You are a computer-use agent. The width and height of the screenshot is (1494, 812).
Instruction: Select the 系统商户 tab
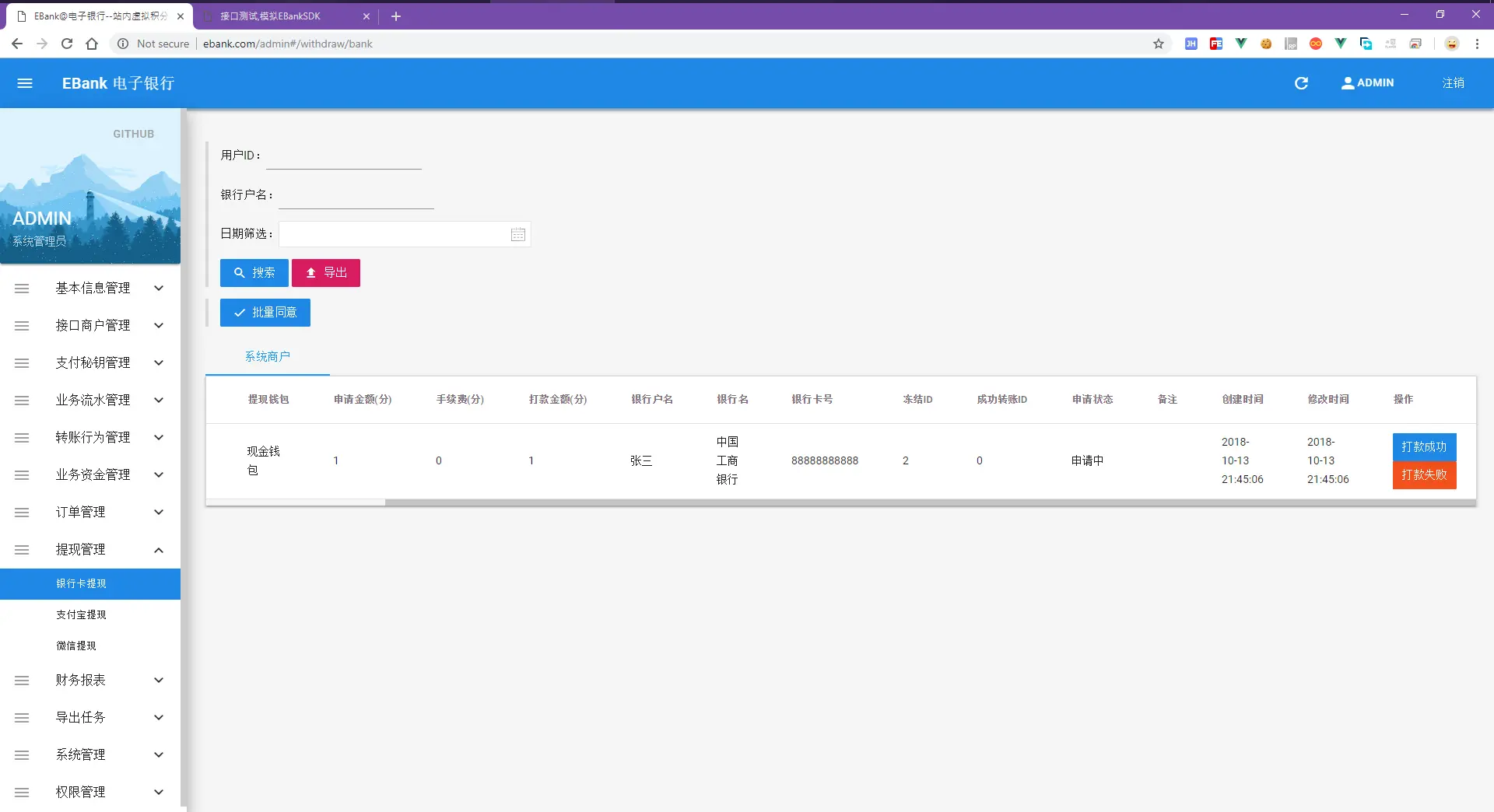pyautogui.click(x=268, y=356)
